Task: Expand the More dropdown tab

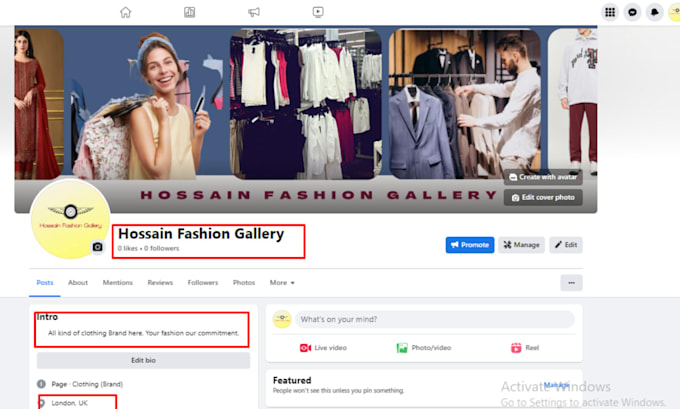Action: [x=282, y=283]
